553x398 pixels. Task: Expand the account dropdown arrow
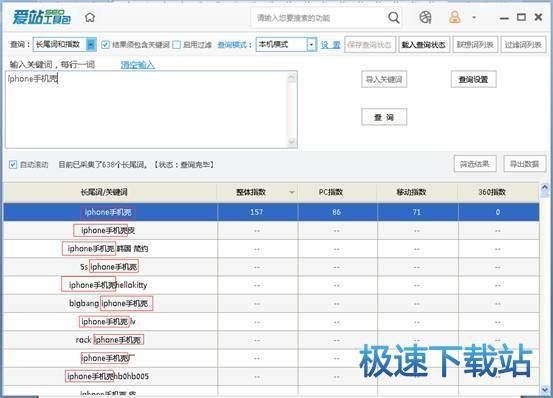474,17
